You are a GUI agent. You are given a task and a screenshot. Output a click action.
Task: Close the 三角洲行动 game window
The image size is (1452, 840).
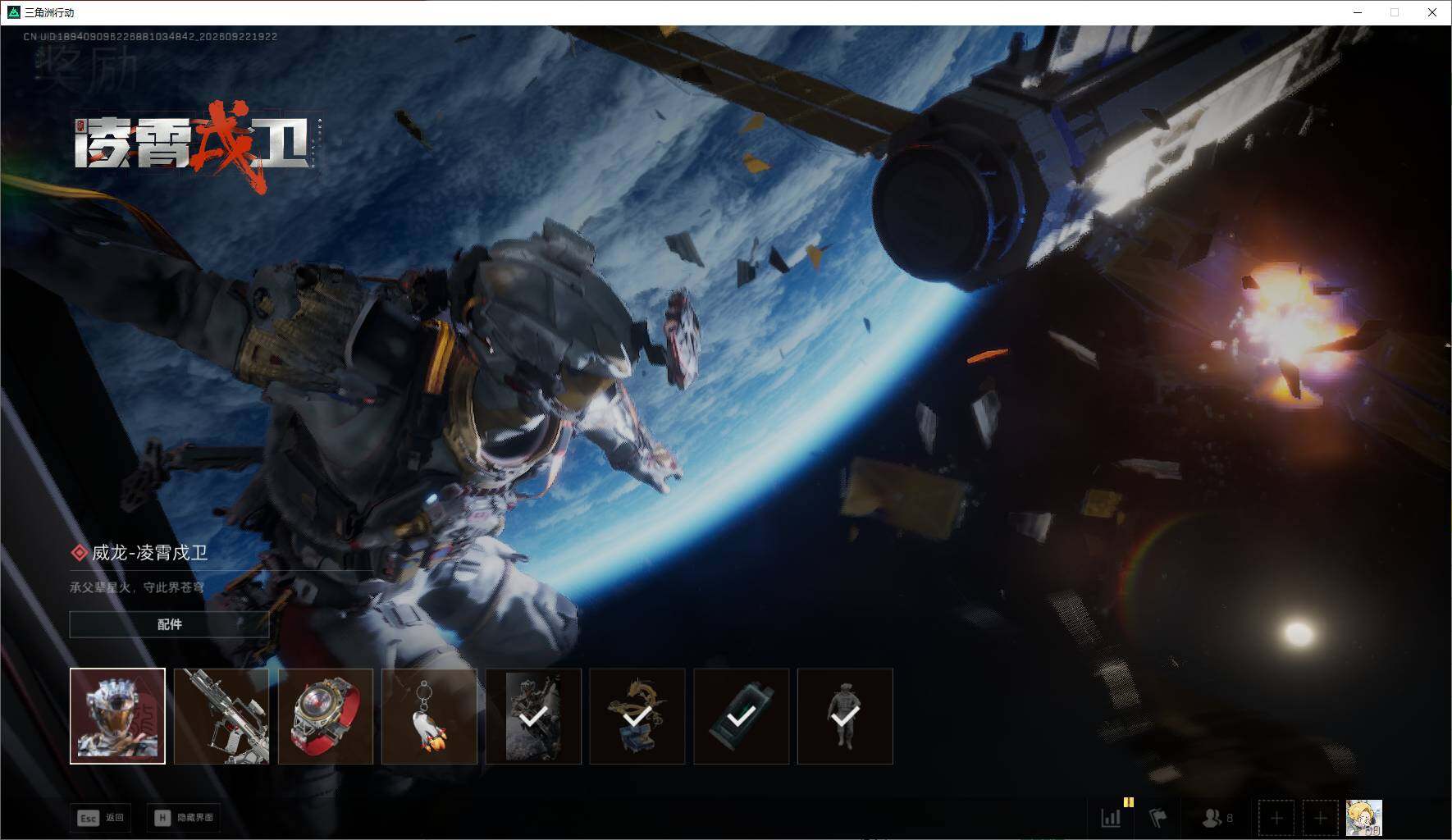[1432, 12]
